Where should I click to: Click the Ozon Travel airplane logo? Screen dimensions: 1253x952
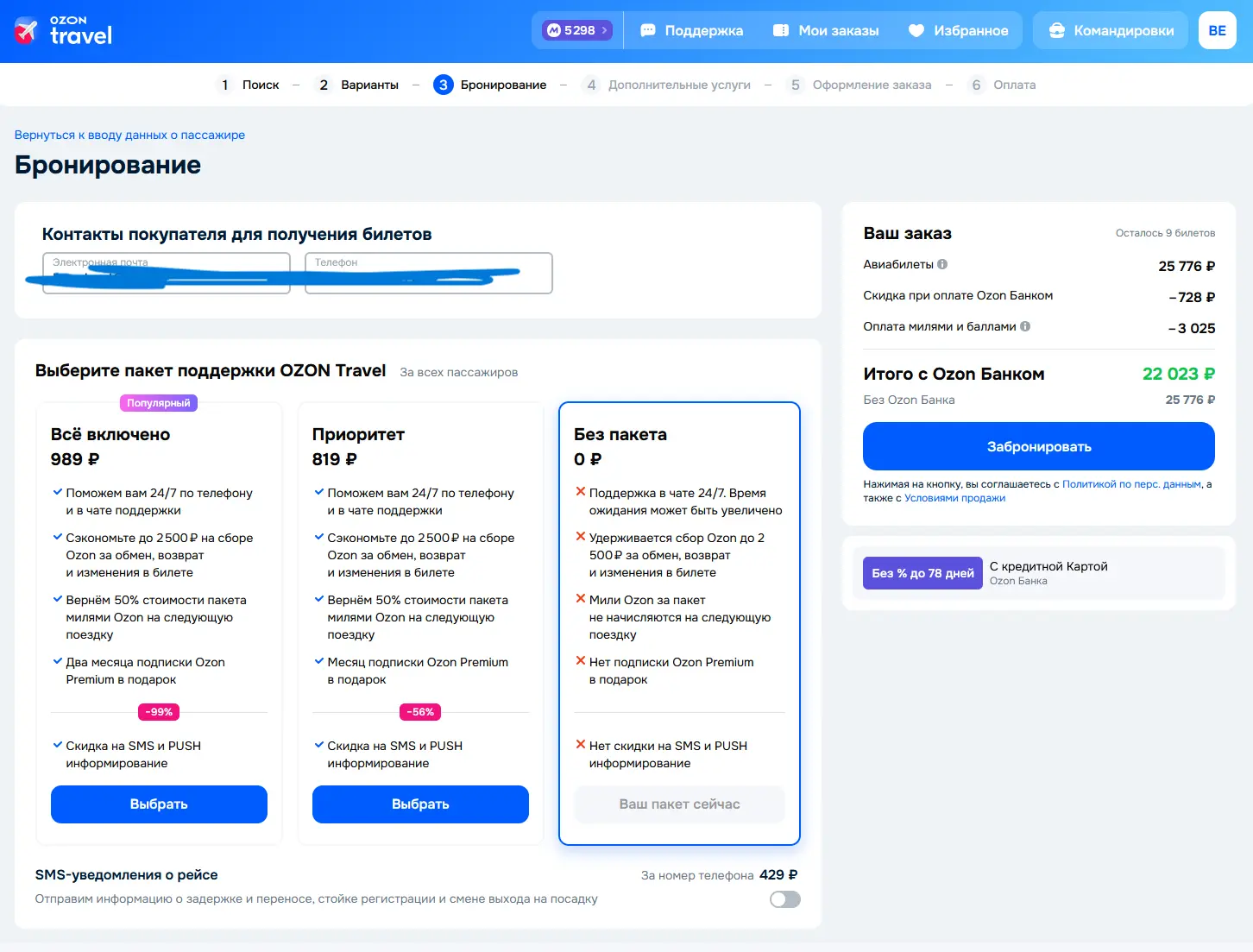tap(27, 31)
